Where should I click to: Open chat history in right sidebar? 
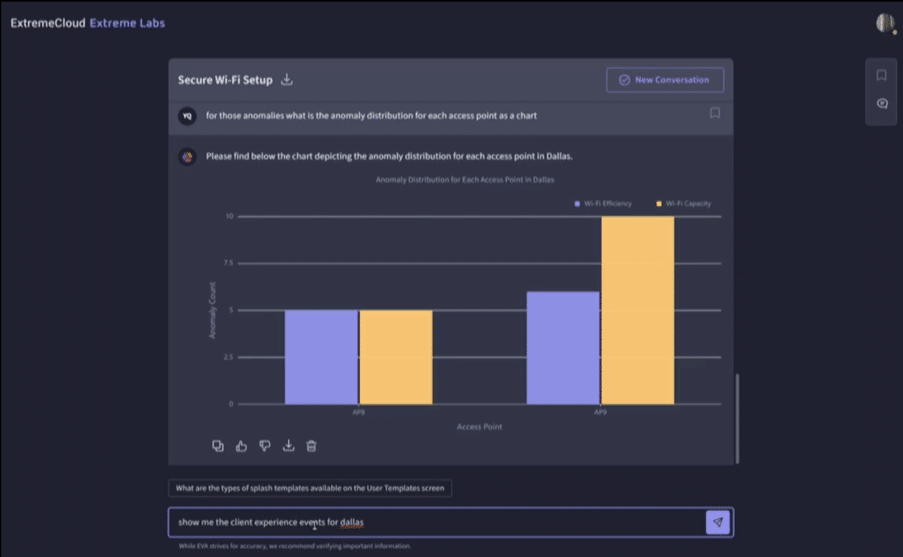click(881, 104)
